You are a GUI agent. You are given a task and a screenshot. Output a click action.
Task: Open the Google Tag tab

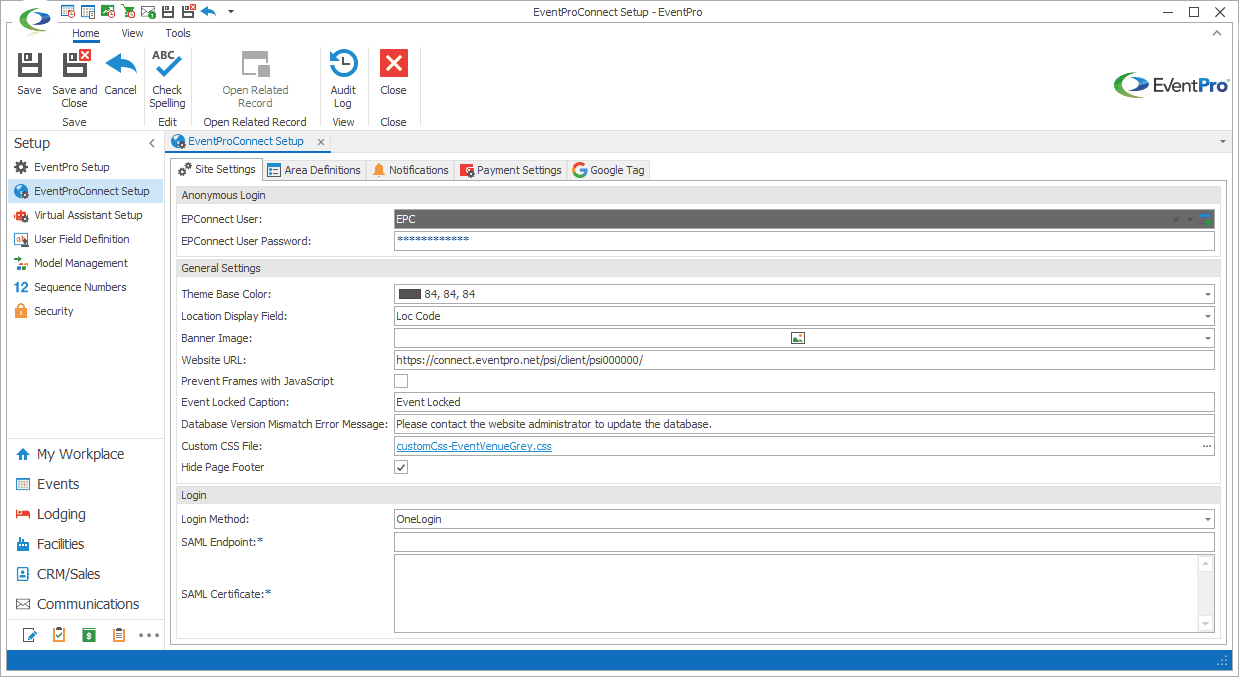[x=608, y=170]
